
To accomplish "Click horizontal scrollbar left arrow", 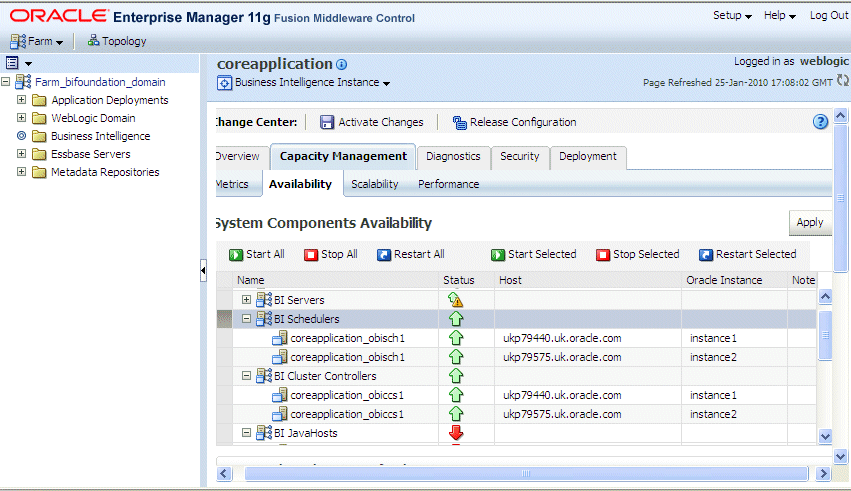I will pyautogui.click(x=224, y=474).
